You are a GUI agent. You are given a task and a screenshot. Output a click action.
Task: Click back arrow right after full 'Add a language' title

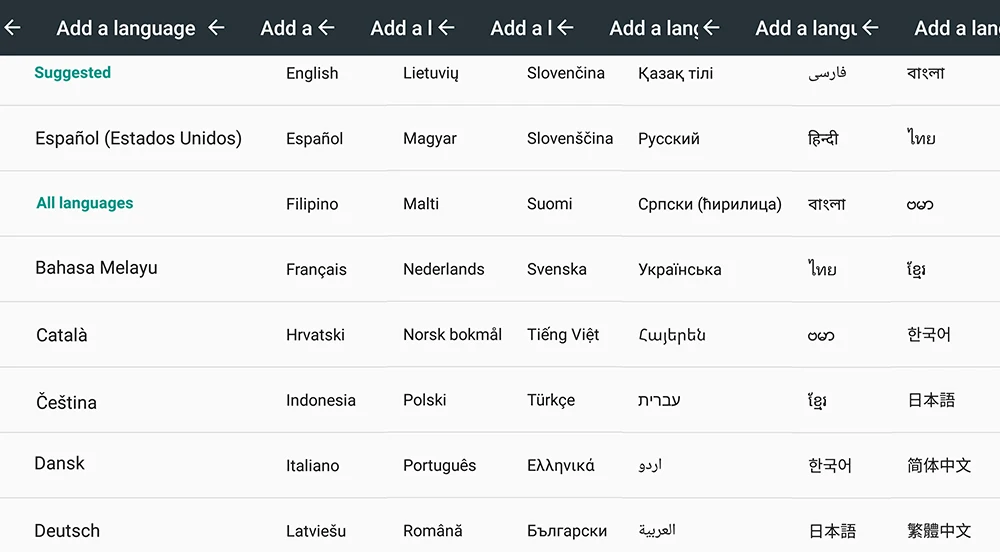217,27
